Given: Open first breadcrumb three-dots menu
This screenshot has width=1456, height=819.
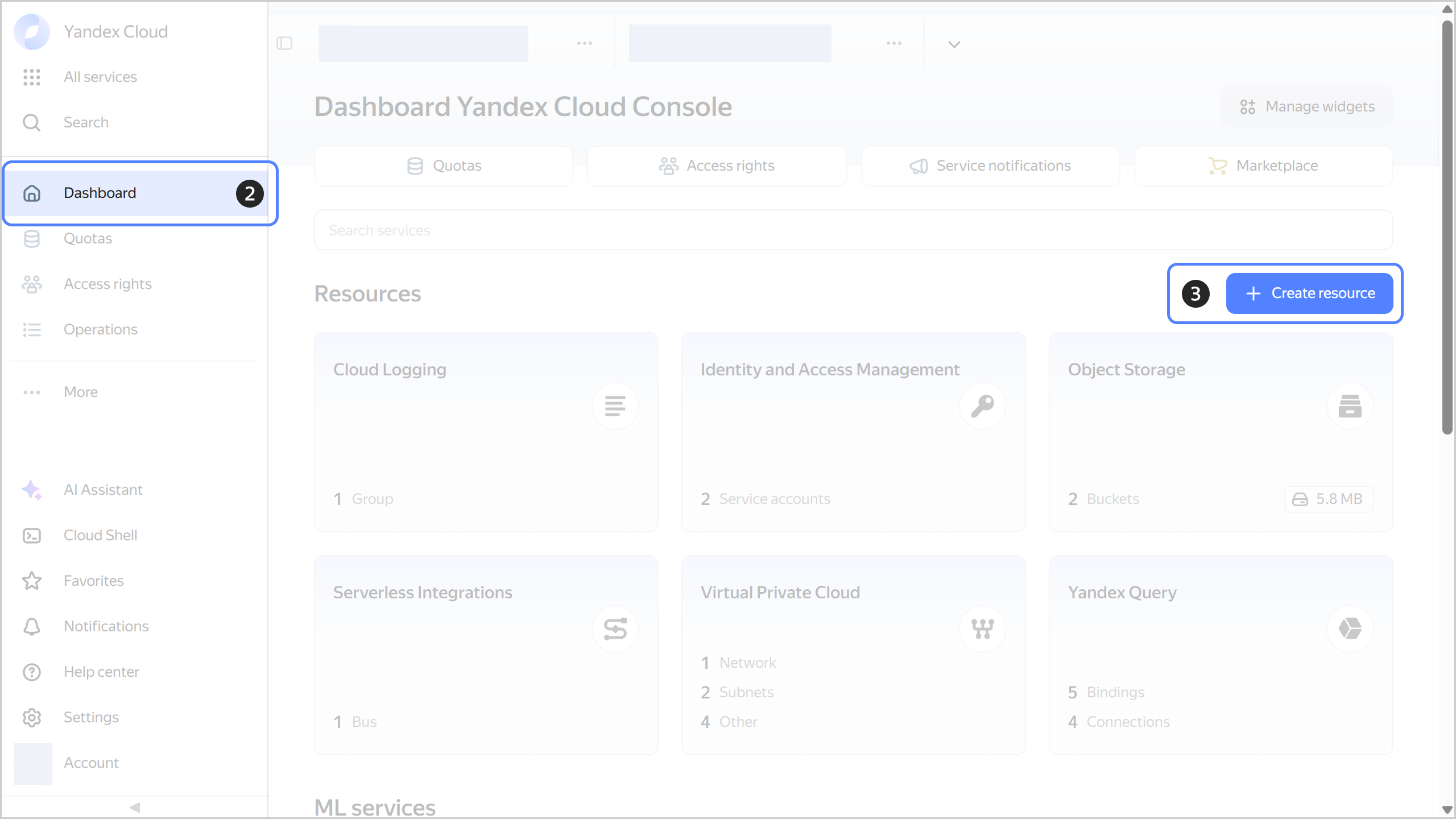Looking at the screenshot, I should (585, 43).
